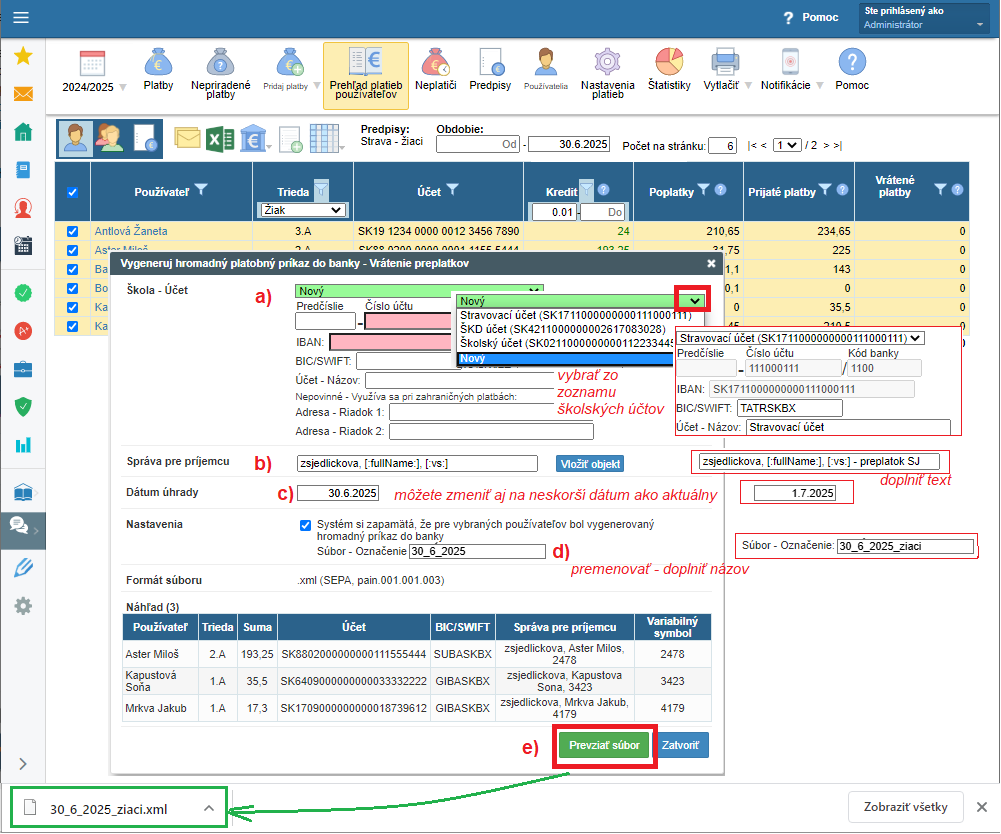
Task: Click the Vytlačiť printer icon
Action: pos(724,69)
